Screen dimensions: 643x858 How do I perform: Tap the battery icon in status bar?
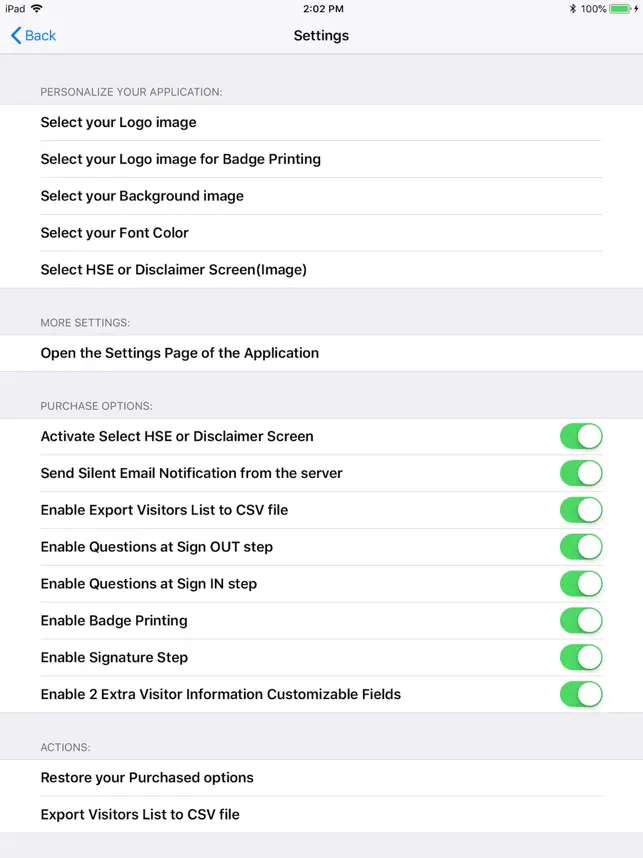pyautogui.click(x=620, y=9)
